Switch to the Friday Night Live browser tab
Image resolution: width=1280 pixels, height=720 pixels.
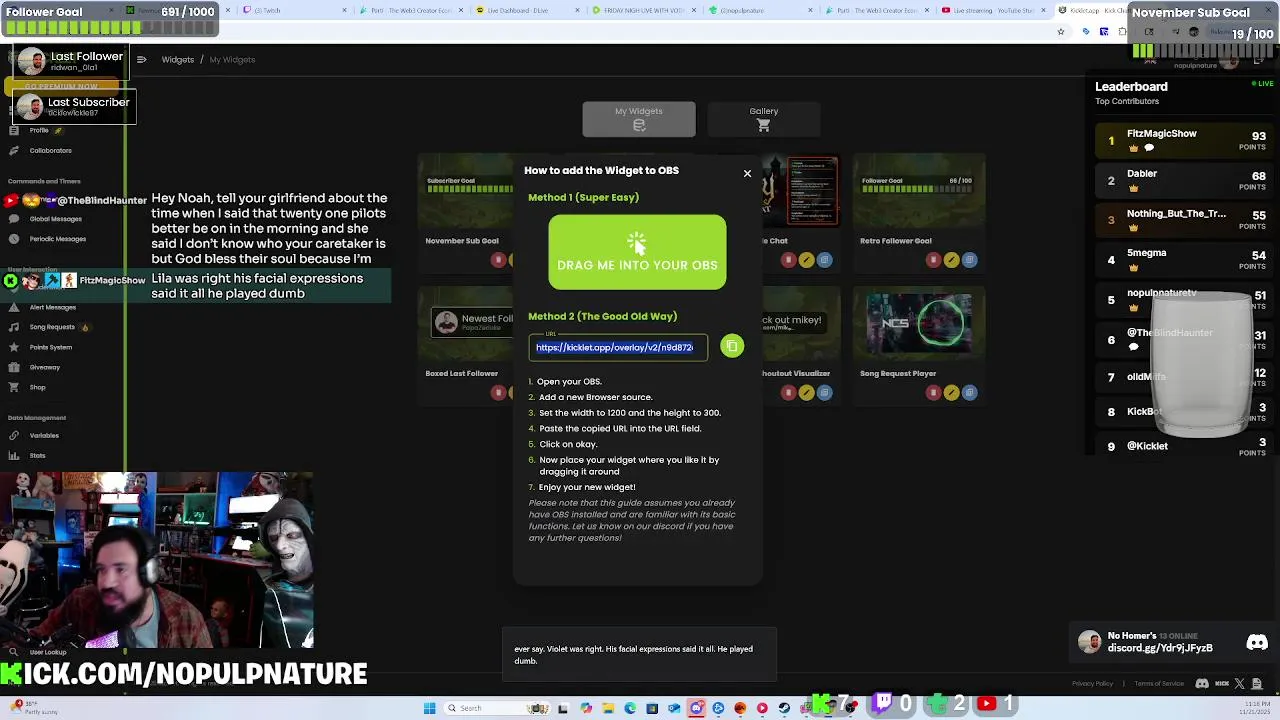[644, 10]
